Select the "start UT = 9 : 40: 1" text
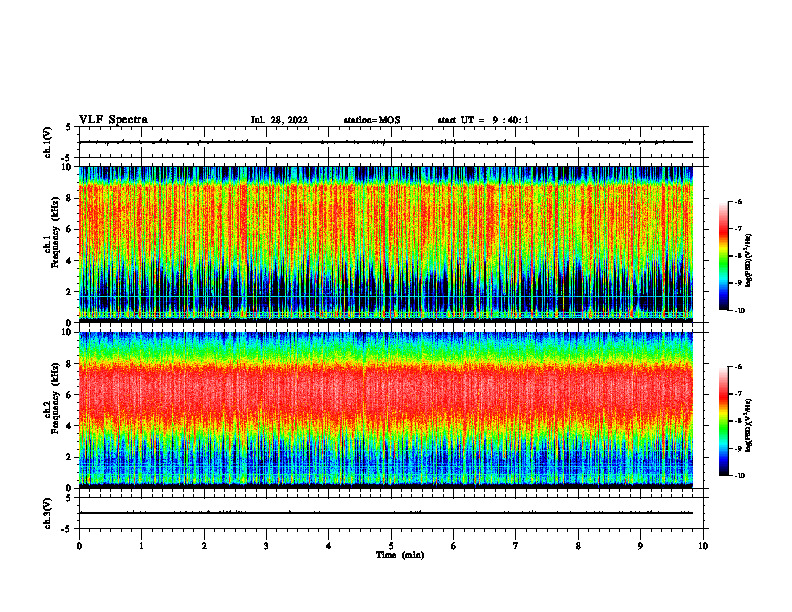This screenshot has width=792, height=612. pos(483,120)
